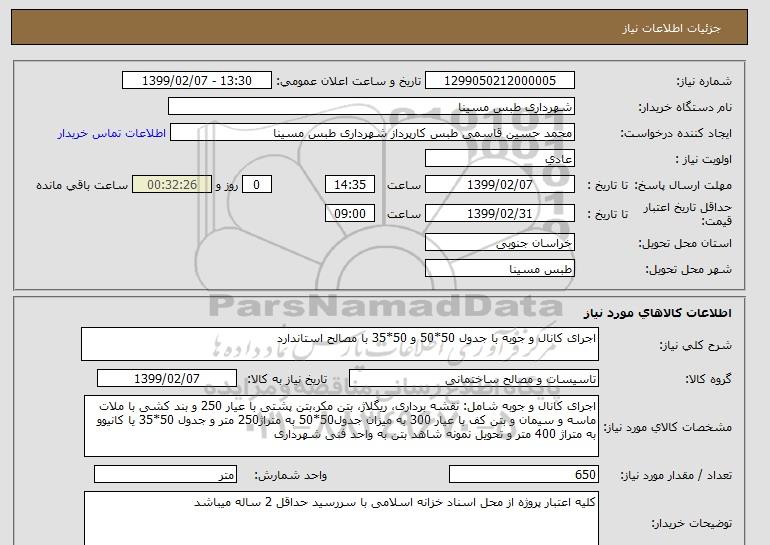770x545 pixels.
Task: Click the delivery city field طبس مسینا
Action: (x=499, y=269)
